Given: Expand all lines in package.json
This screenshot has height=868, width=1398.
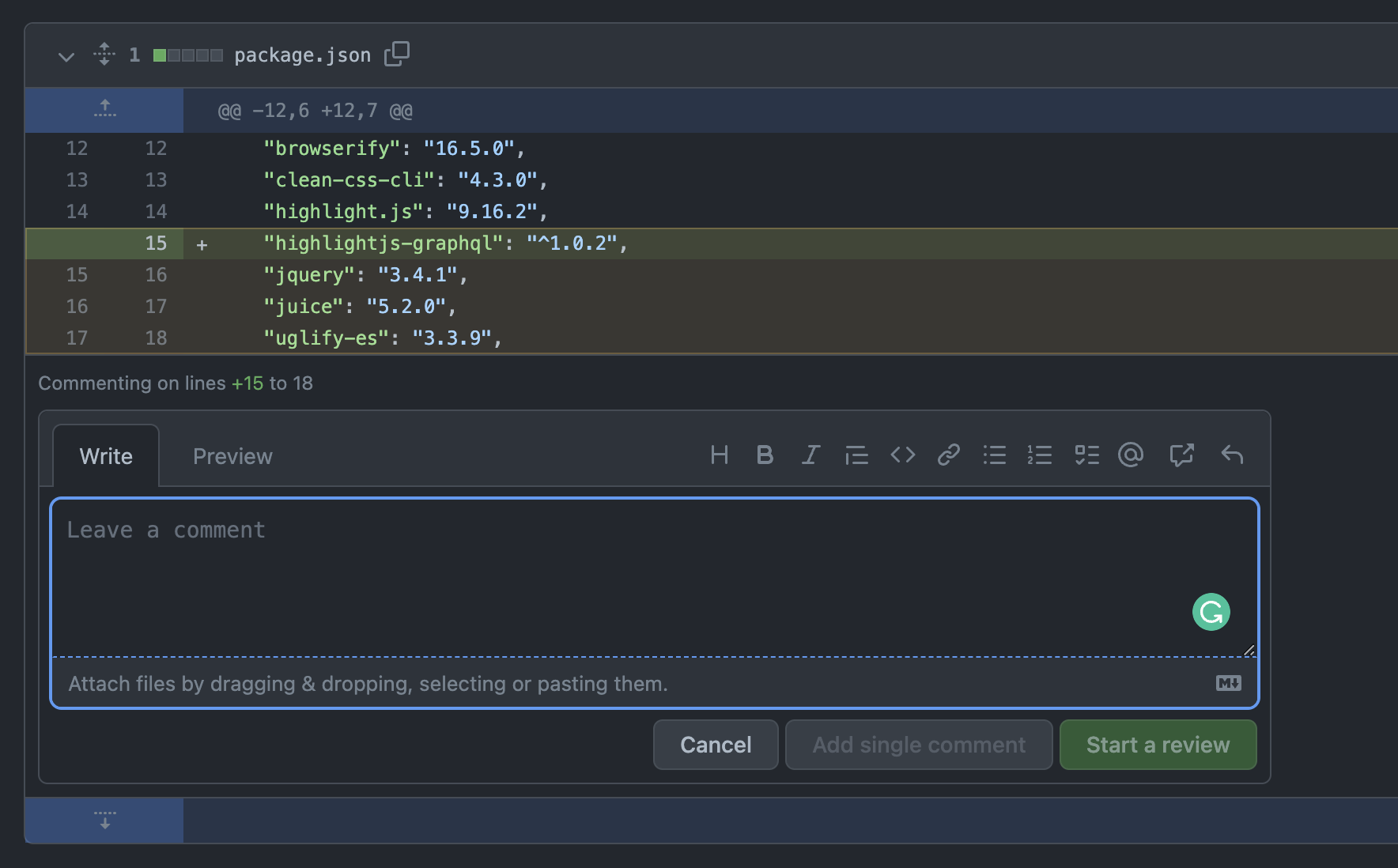Looking at the screenshot, I should click(x=104, y=55).
